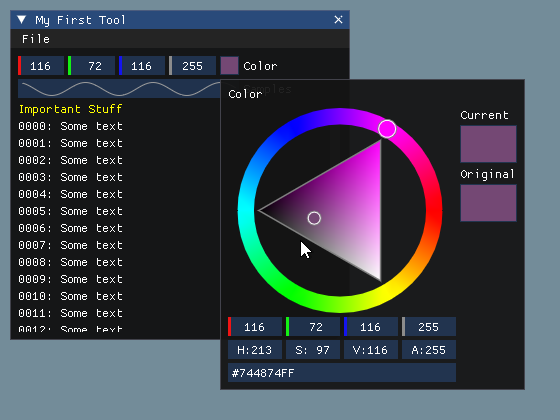Click the Color label beside main swatch
Screen dimensions: 560x420
pyautogui.click(x=260, y=66)
